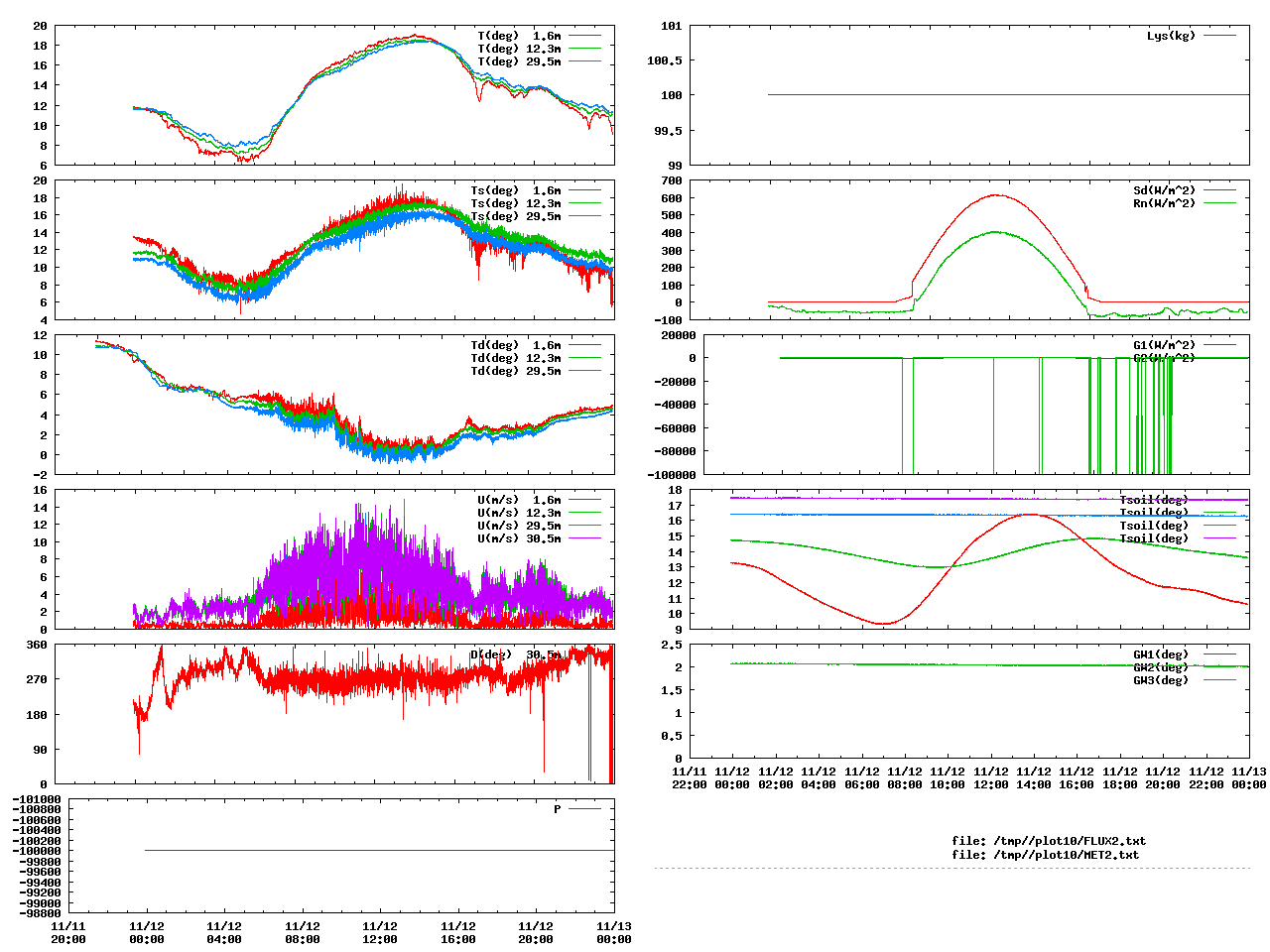Click the magenta line sample beside "U(m/s) 30.5m"
1270x952 pixels.
click(x=585, y=538)
